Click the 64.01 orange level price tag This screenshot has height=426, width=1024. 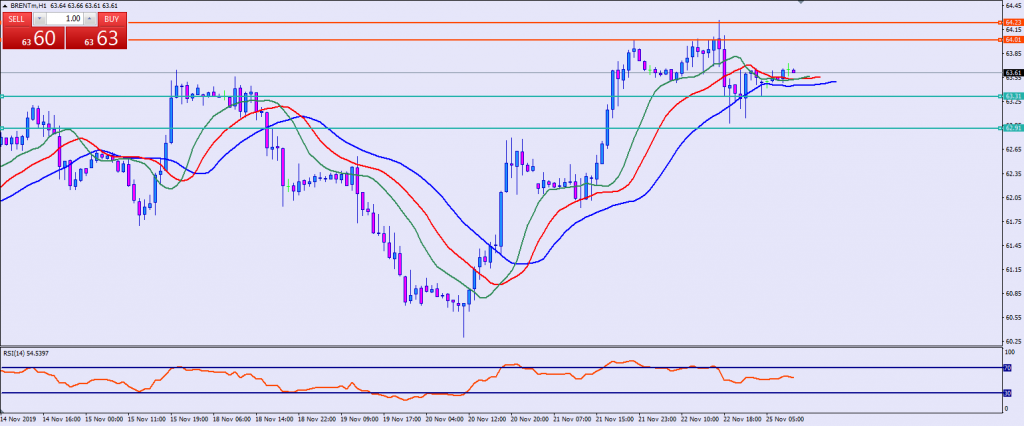point(1011,40)
